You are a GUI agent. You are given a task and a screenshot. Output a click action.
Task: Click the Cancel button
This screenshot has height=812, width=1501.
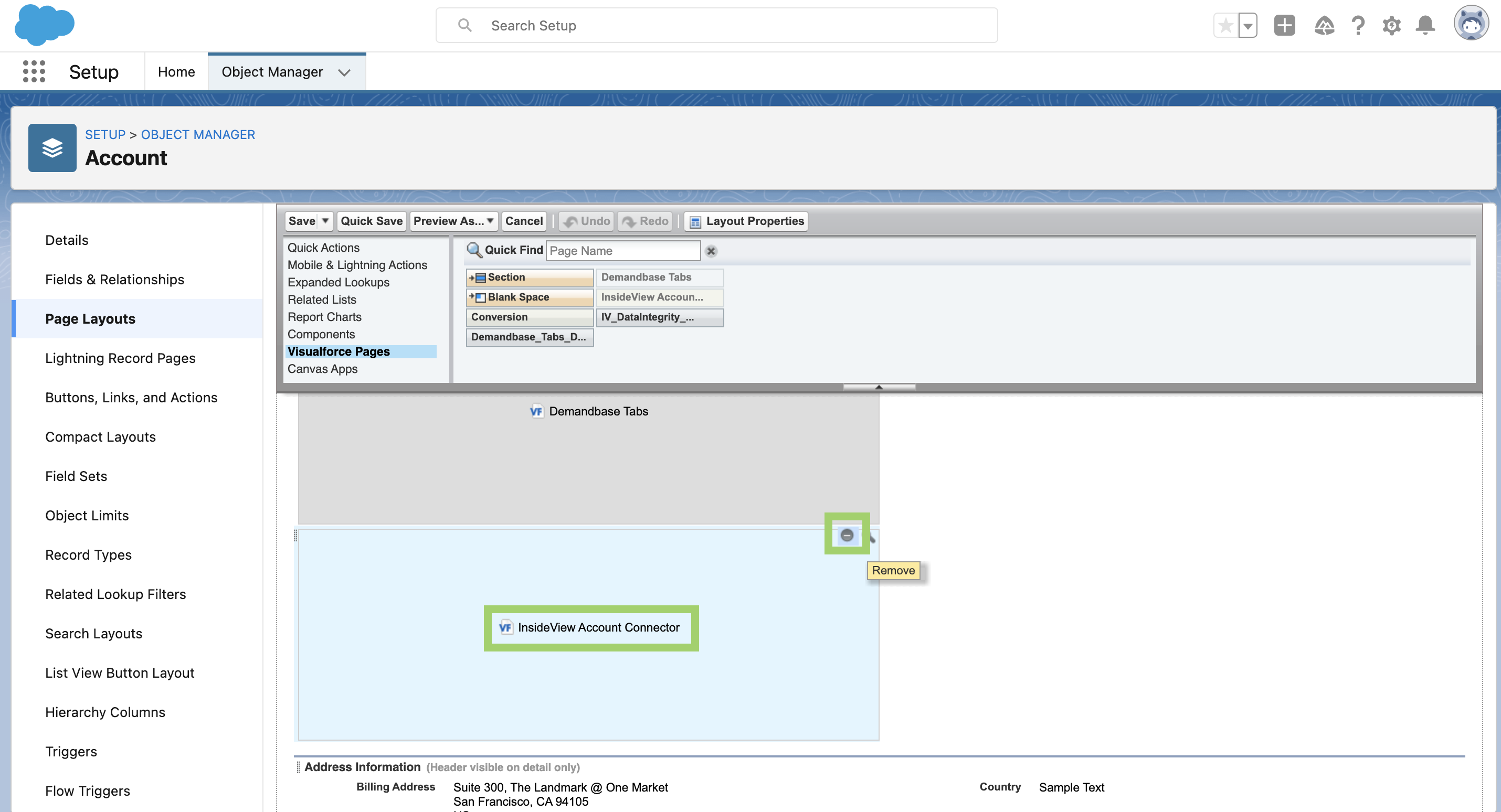[x=524, y=221]
